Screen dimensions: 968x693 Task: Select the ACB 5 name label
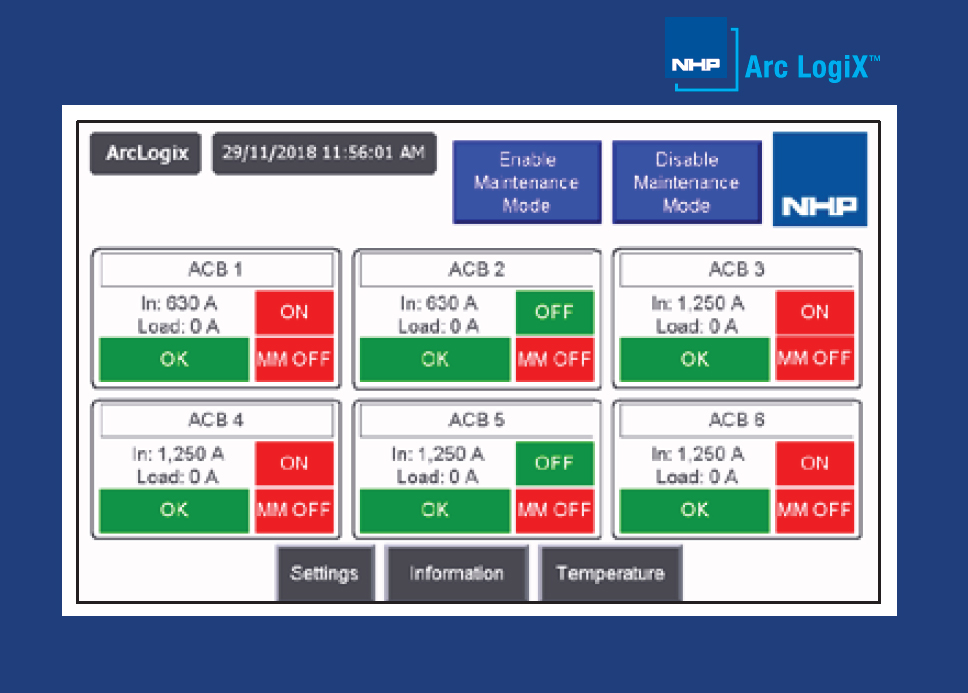point(476,421)
